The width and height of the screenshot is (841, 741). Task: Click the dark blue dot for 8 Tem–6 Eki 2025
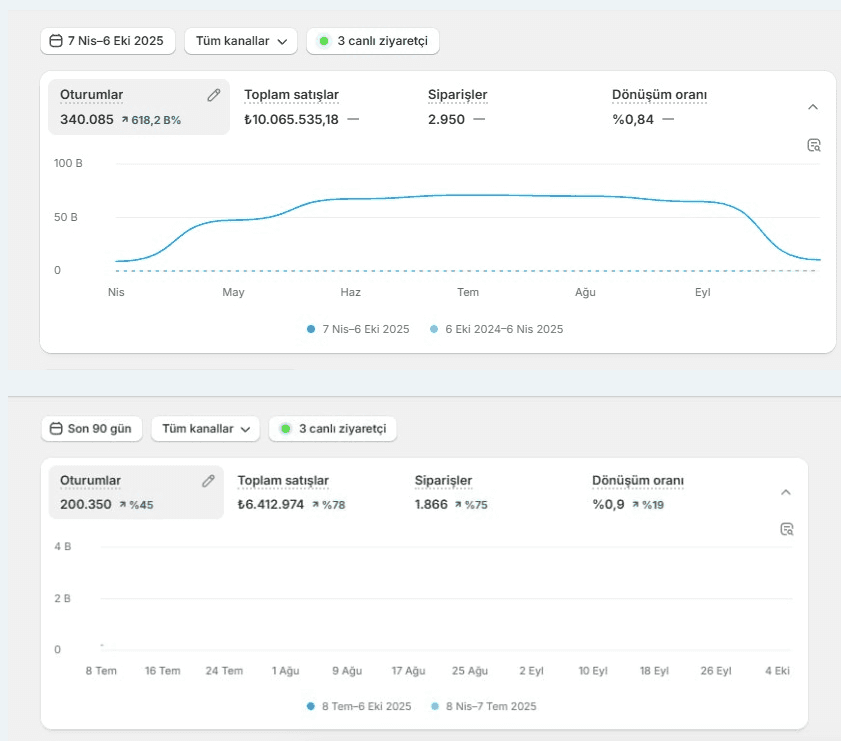click(311, 706)
